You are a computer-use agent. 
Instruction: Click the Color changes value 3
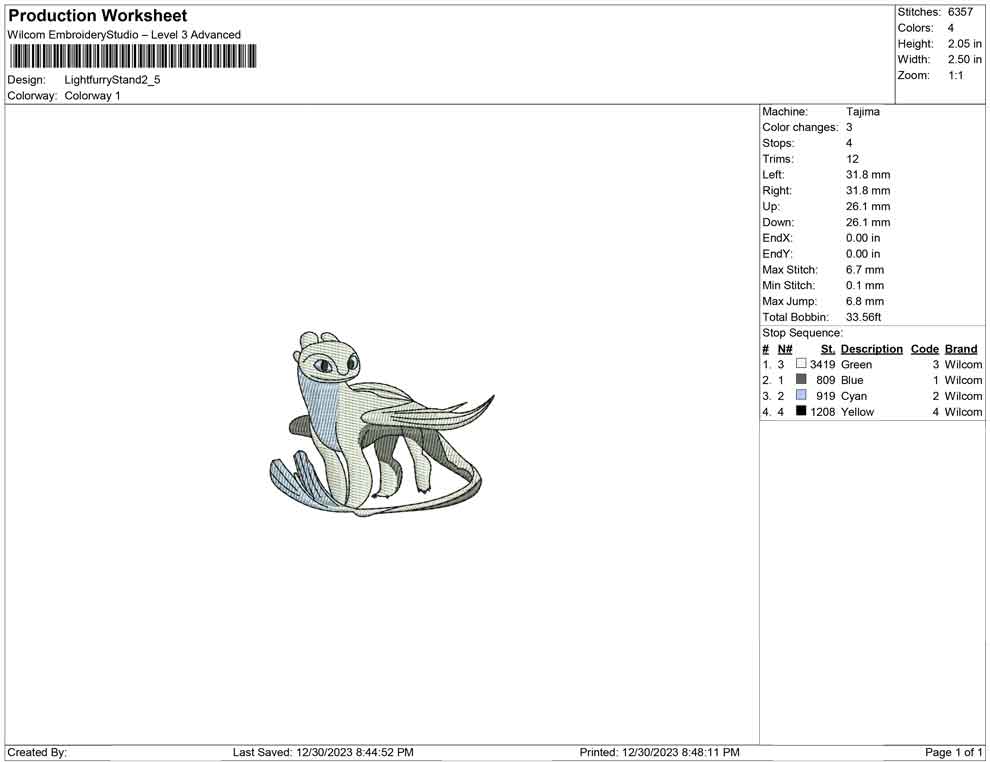pyautogui.click(x=849, y=127)
